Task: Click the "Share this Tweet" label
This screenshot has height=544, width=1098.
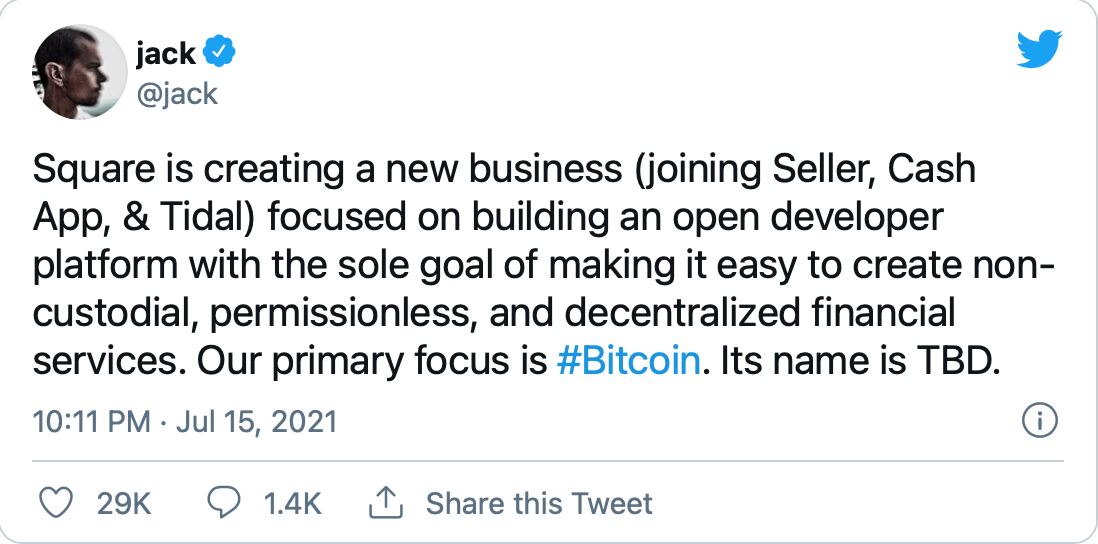Action: tap(539, 503)
